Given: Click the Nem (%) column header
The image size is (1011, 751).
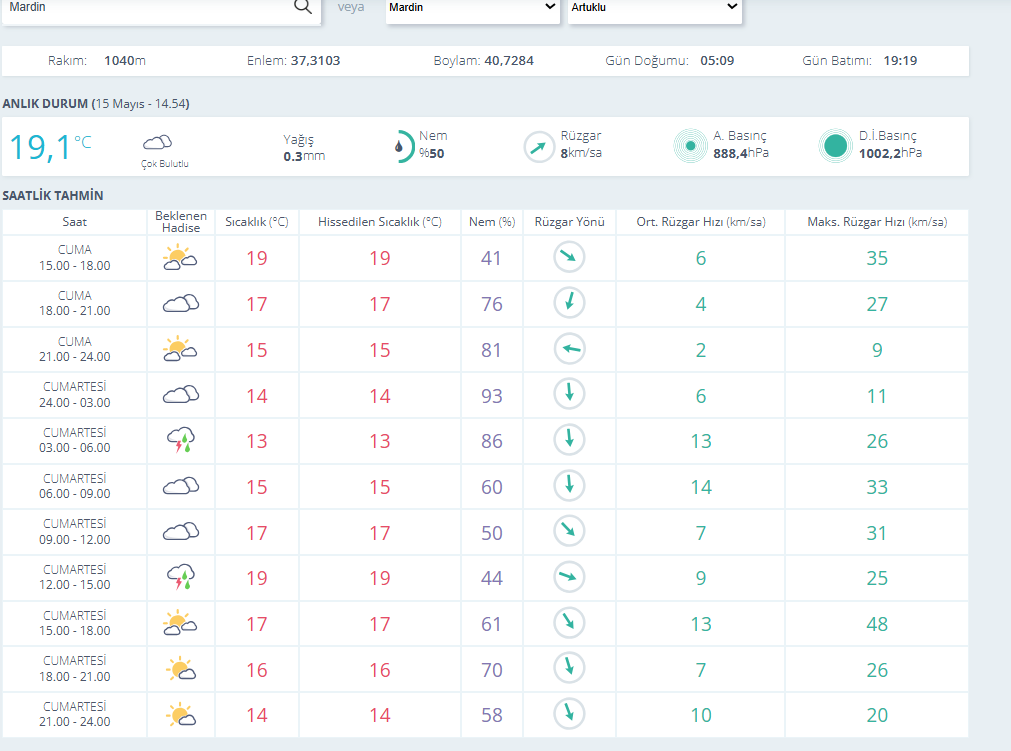Looking at the screenshot, I should tap(492, 222).
